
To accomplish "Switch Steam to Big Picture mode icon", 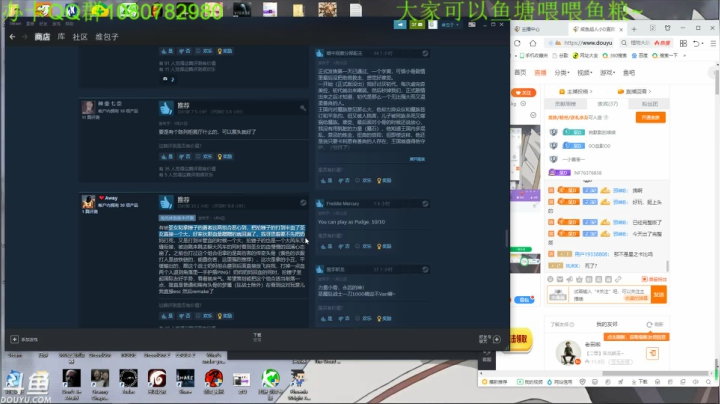I will [472, 24].
